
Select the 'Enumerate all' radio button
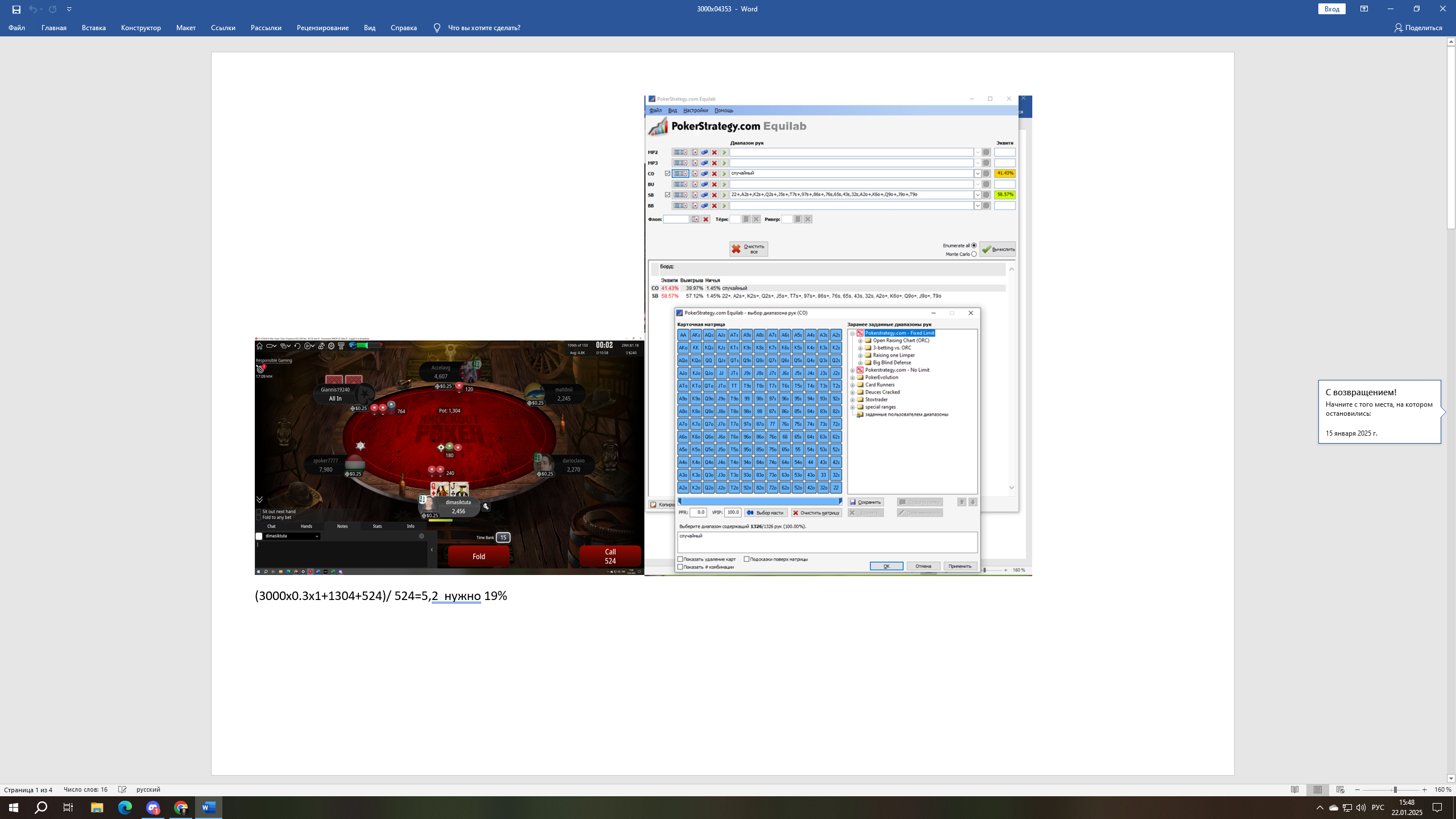[x=974, y=246]
